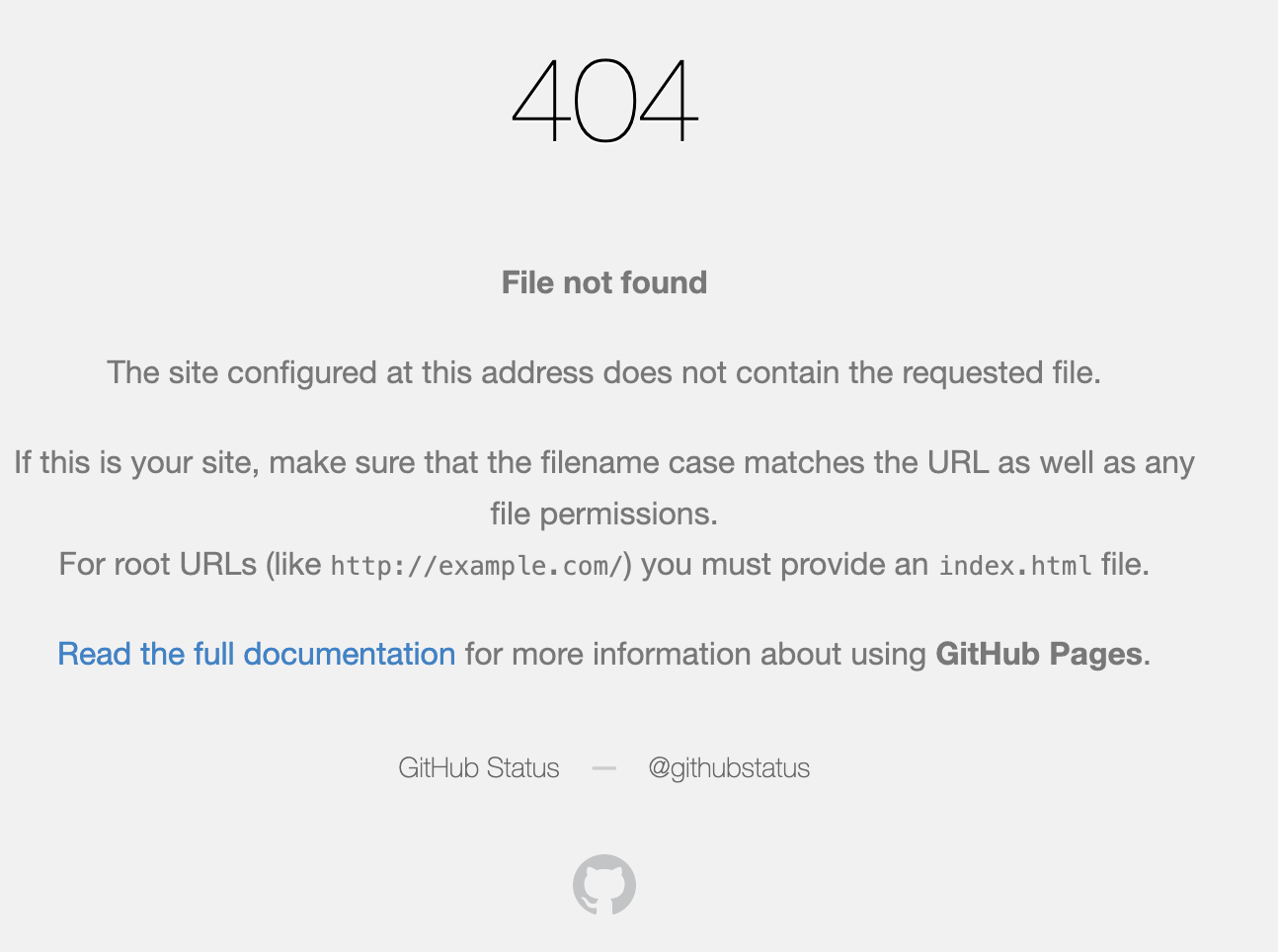Image resolution: width=1278 pixels, height=952 pixels.
Task: Visit the GitHub Status link
Action: coord(479,768)
